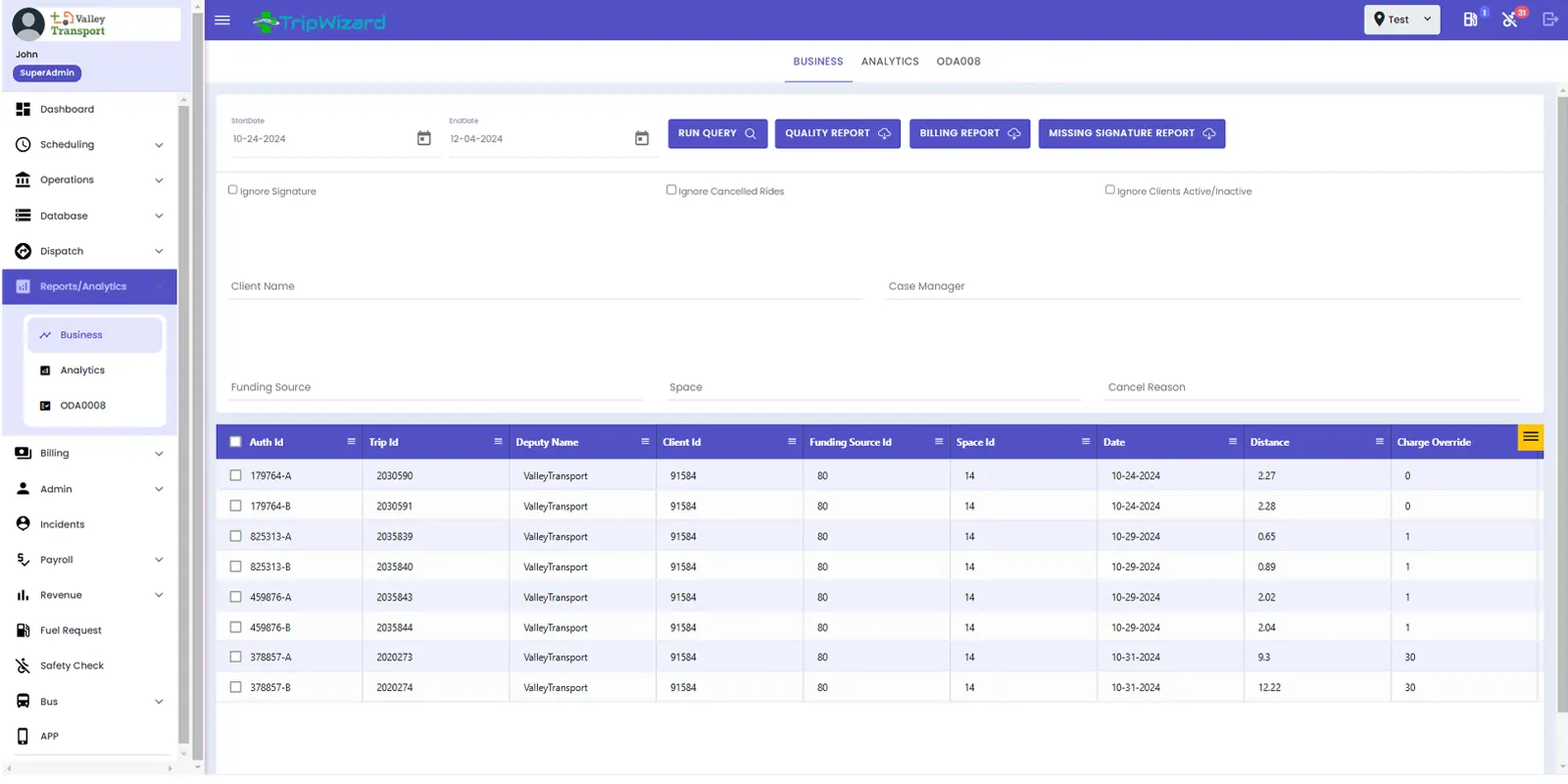This screenshot has width=1568, height=784.
Task: Open the yellow column chooser icon
Action: (1530, 437)
